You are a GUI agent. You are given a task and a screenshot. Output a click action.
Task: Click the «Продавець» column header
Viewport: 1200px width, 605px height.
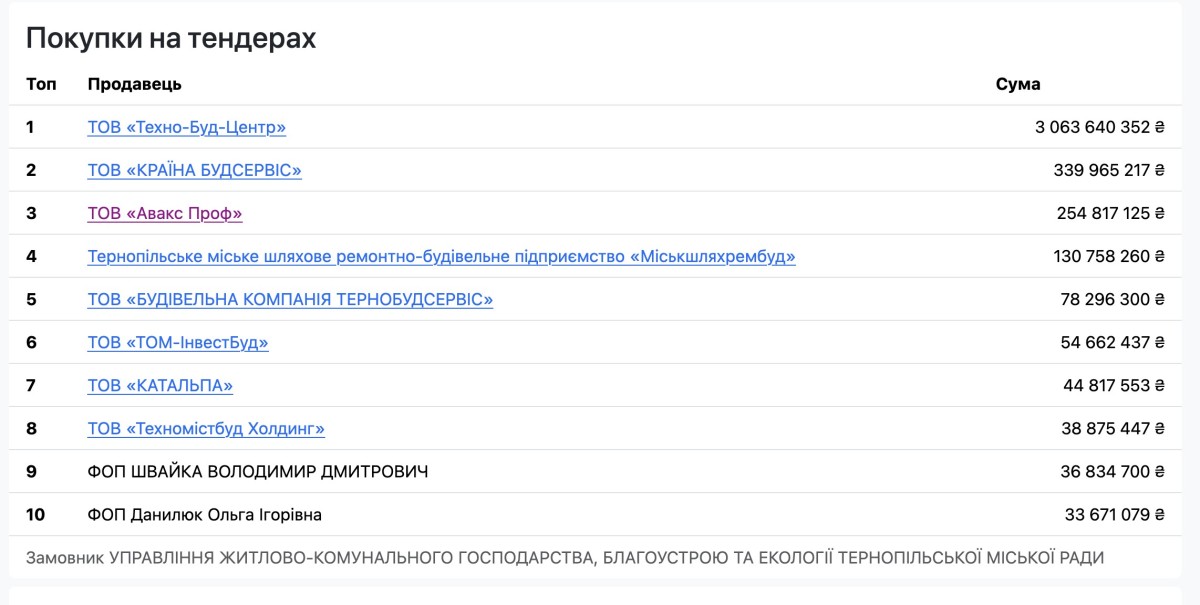[135, 84]
